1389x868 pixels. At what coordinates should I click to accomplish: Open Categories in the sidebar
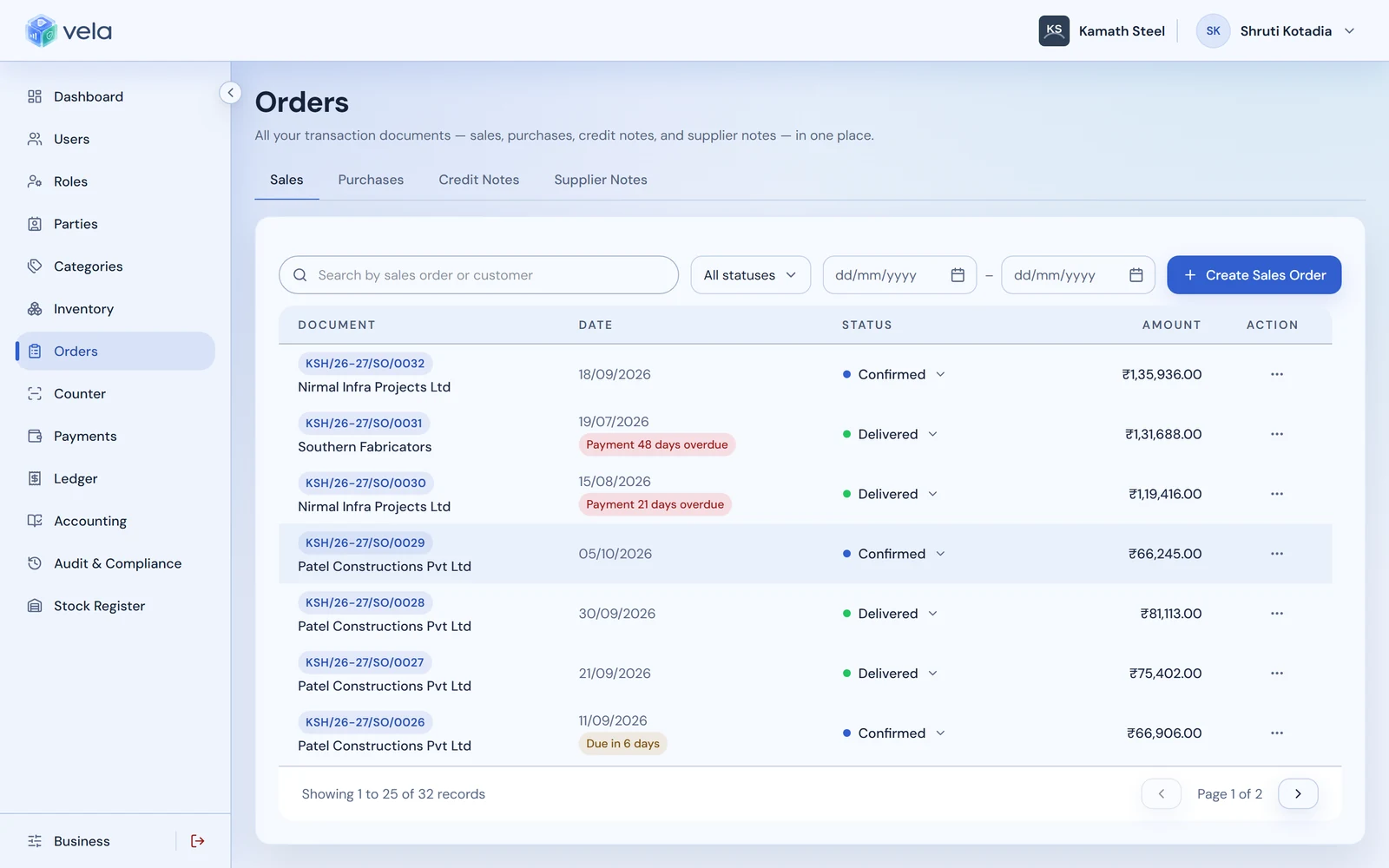coord(115,266)
